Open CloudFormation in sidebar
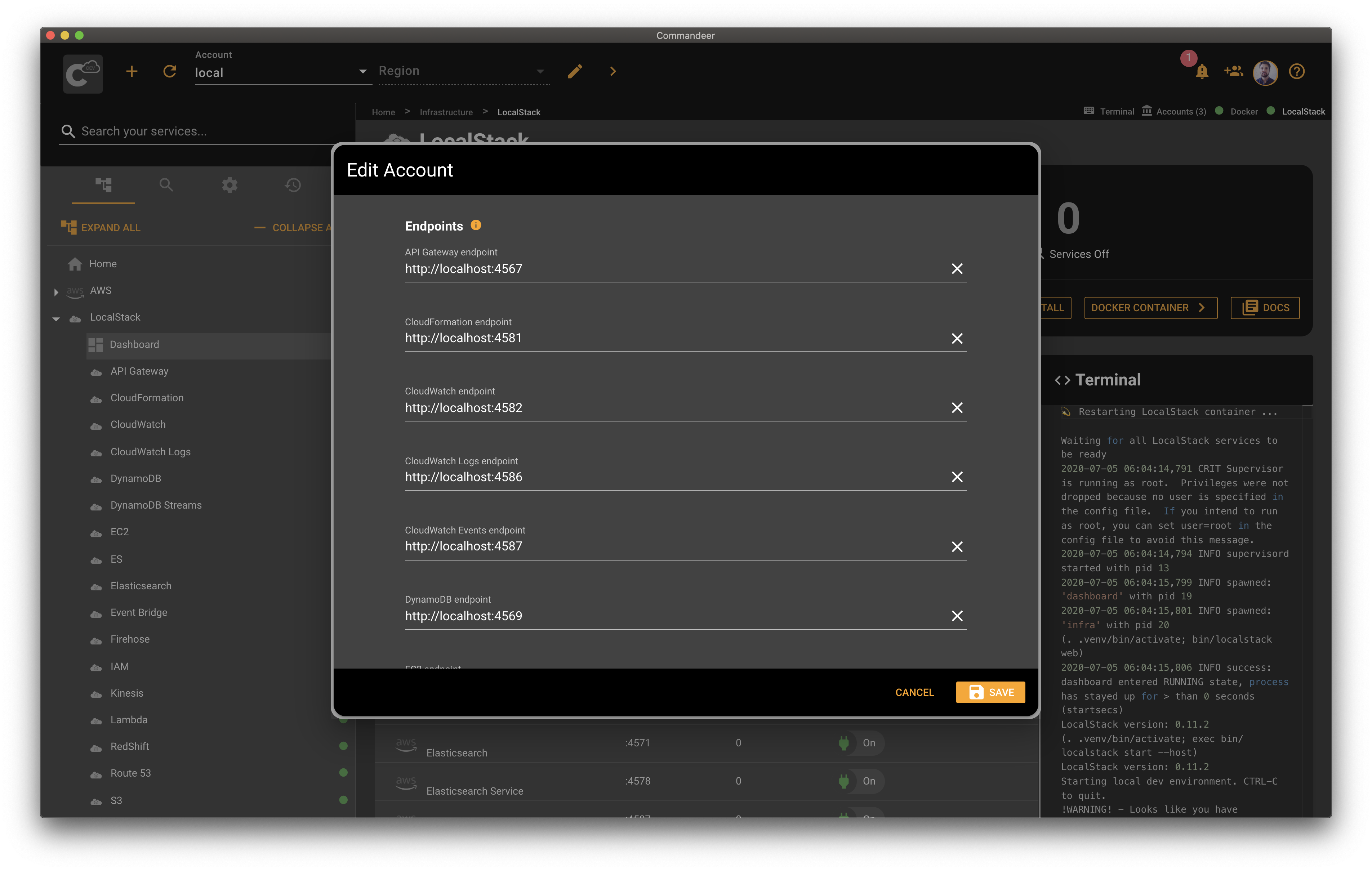Viewport: 1372px width, 871px height. [147, 398]
